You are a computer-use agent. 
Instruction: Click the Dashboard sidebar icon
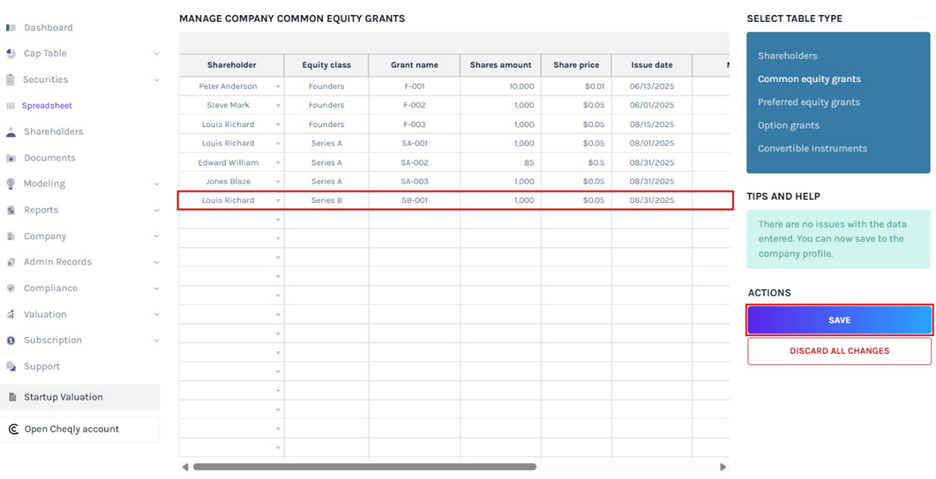point(11,27)
